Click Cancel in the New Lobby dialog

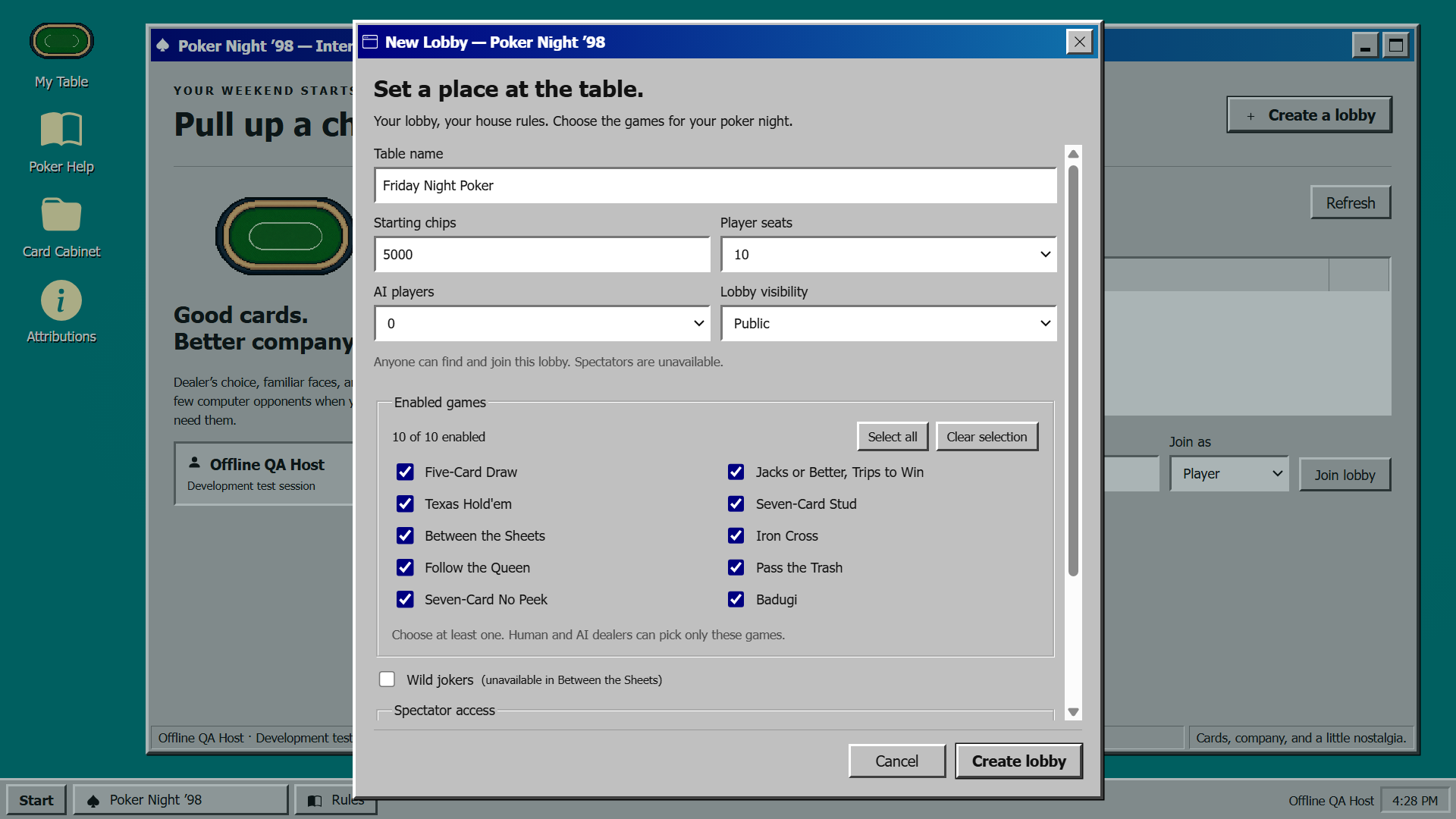[x=897, y=761]
